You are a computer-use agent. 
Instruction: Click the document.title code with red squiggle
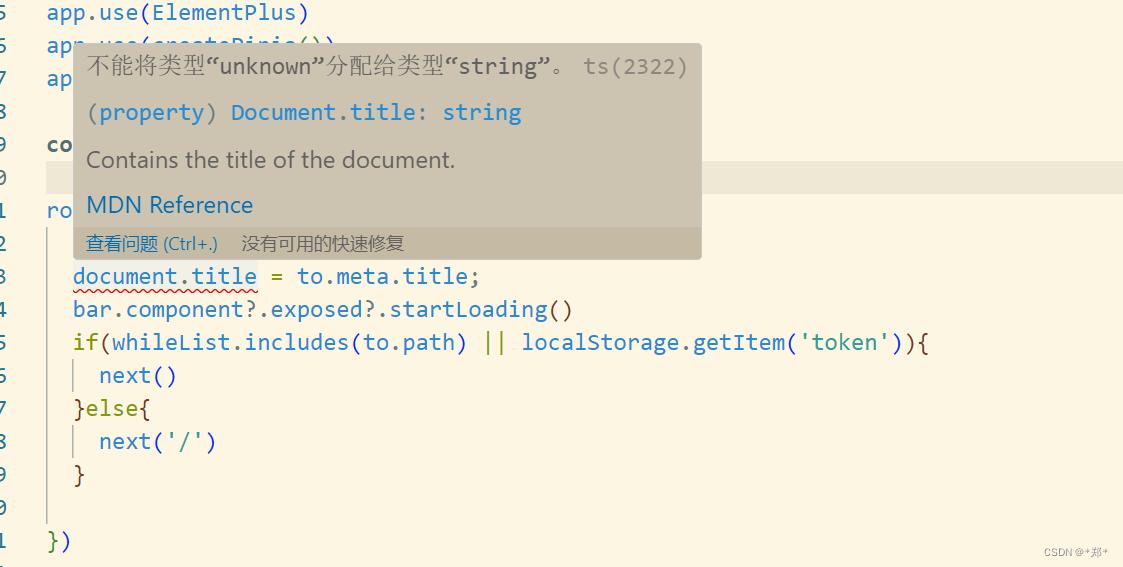click(165, 276)
